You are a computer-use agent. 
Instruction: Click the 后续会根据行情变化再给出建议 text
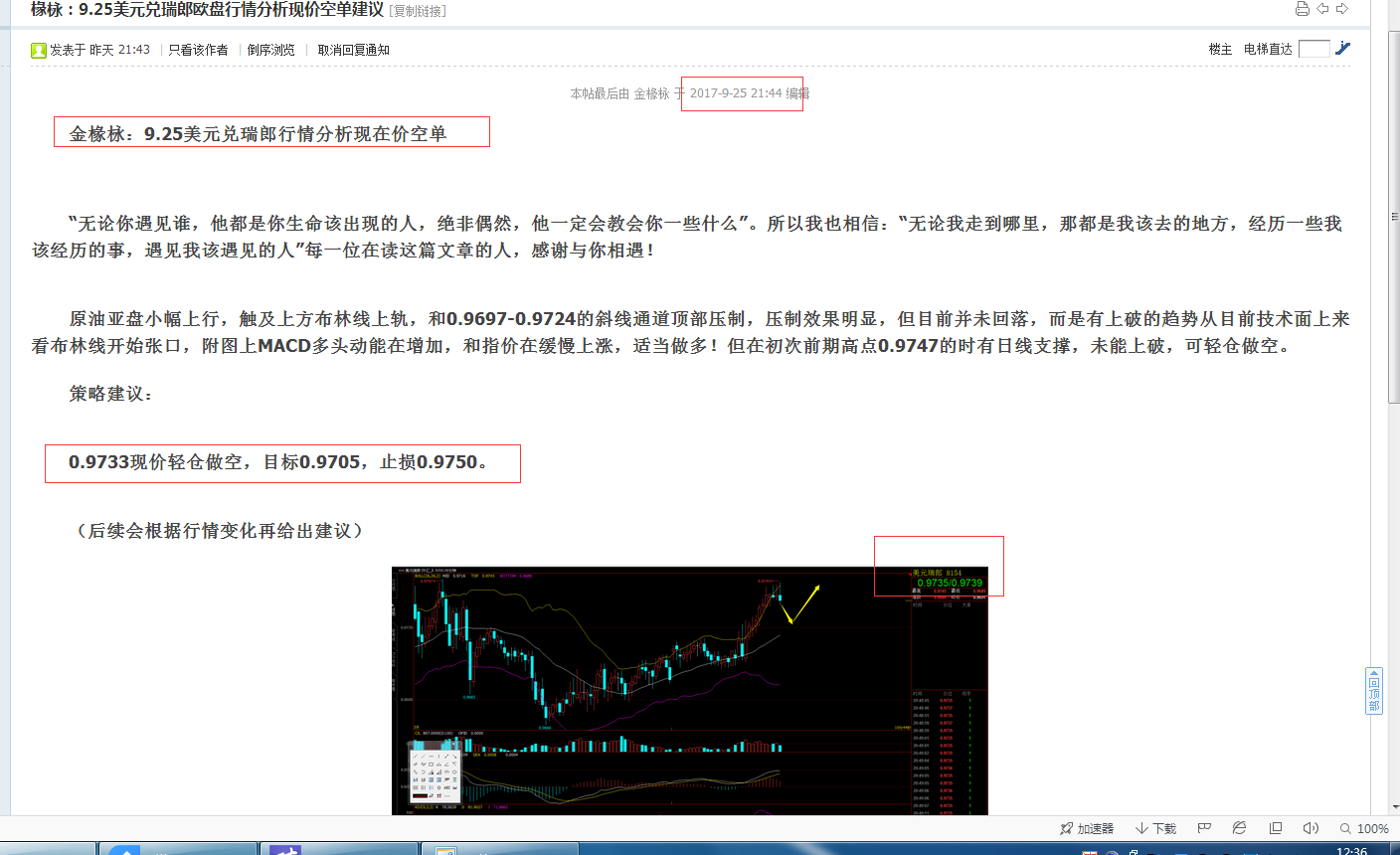coord(220,531)
